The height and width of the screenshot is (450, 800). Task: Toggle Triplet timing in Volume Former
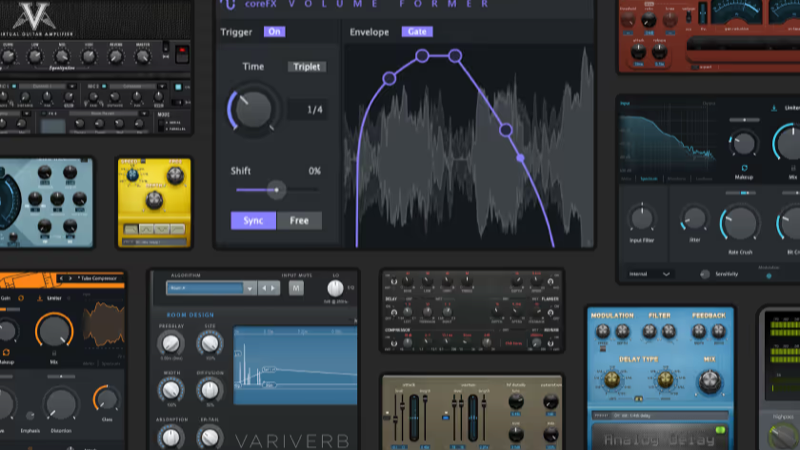307,67
